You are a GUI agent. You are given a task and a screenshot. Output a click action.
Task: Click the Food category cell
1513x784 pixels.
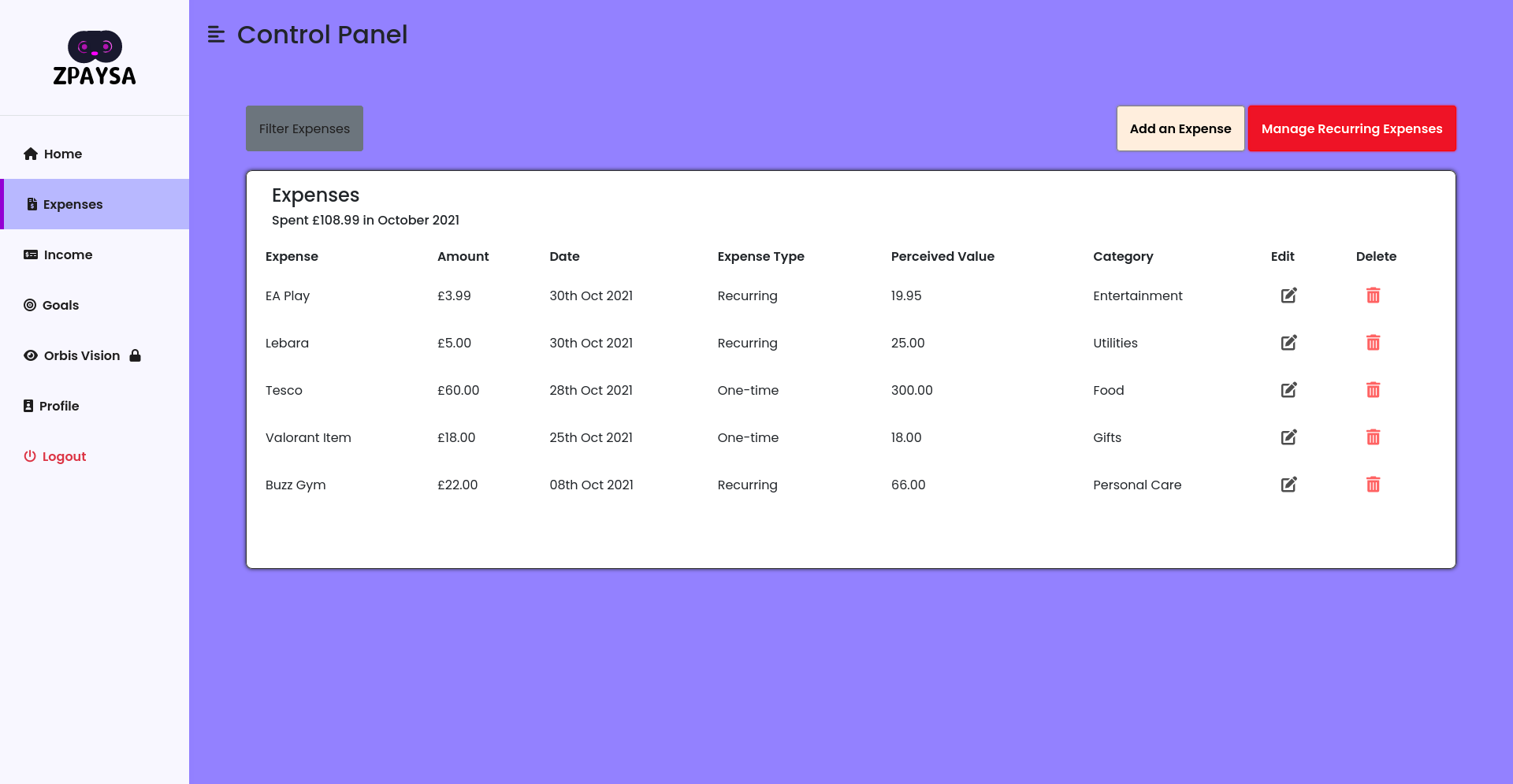click(1108, 390)
